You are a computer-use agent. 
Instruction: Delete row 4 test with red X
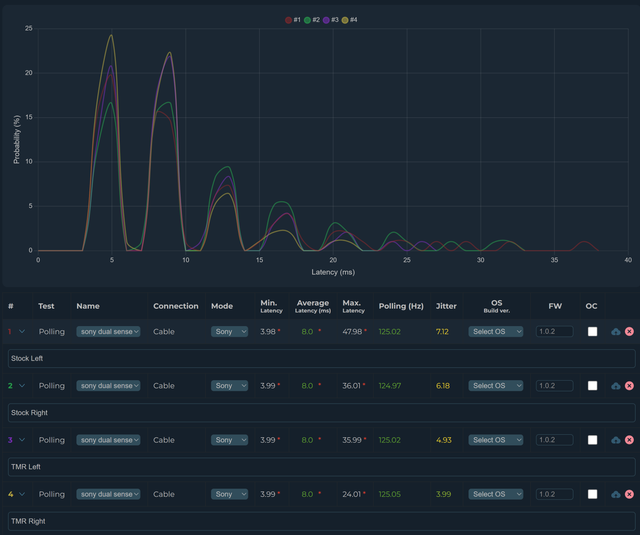[x=629, y=494]
